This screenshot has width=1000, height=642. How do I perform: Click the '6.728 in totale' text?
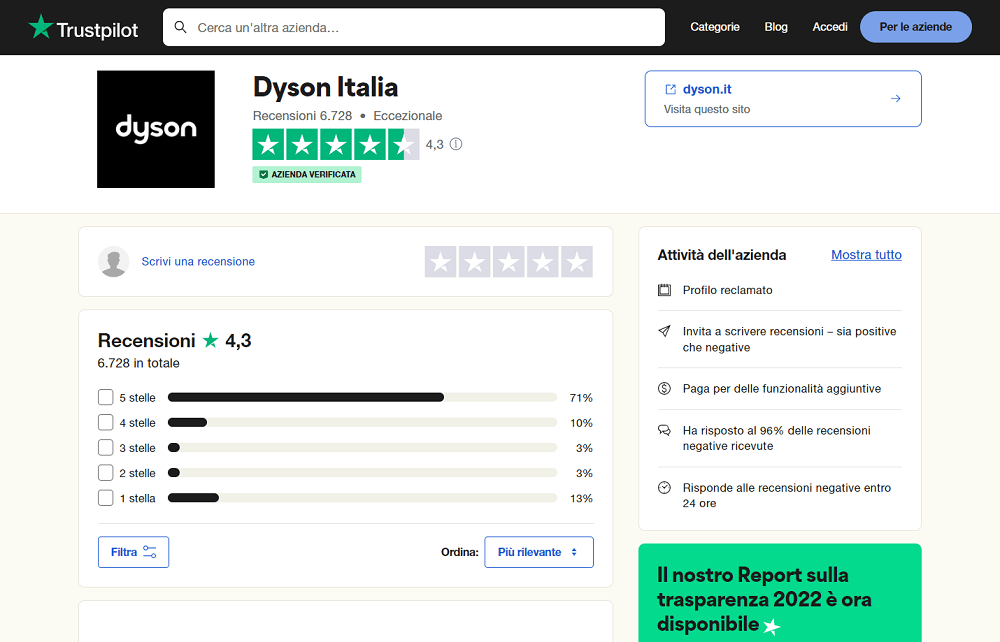pos(138,363)
